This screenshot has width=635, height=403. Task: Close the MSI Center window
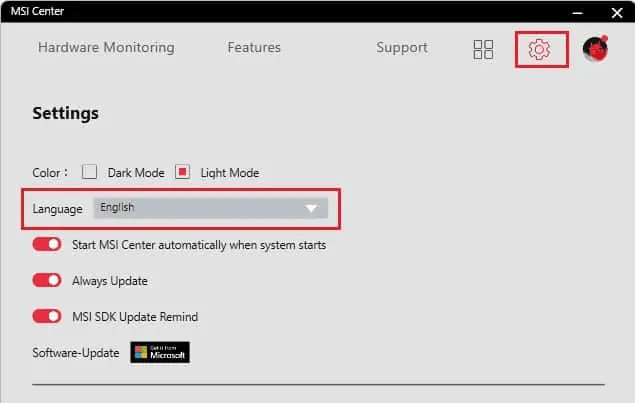[617, 13]
